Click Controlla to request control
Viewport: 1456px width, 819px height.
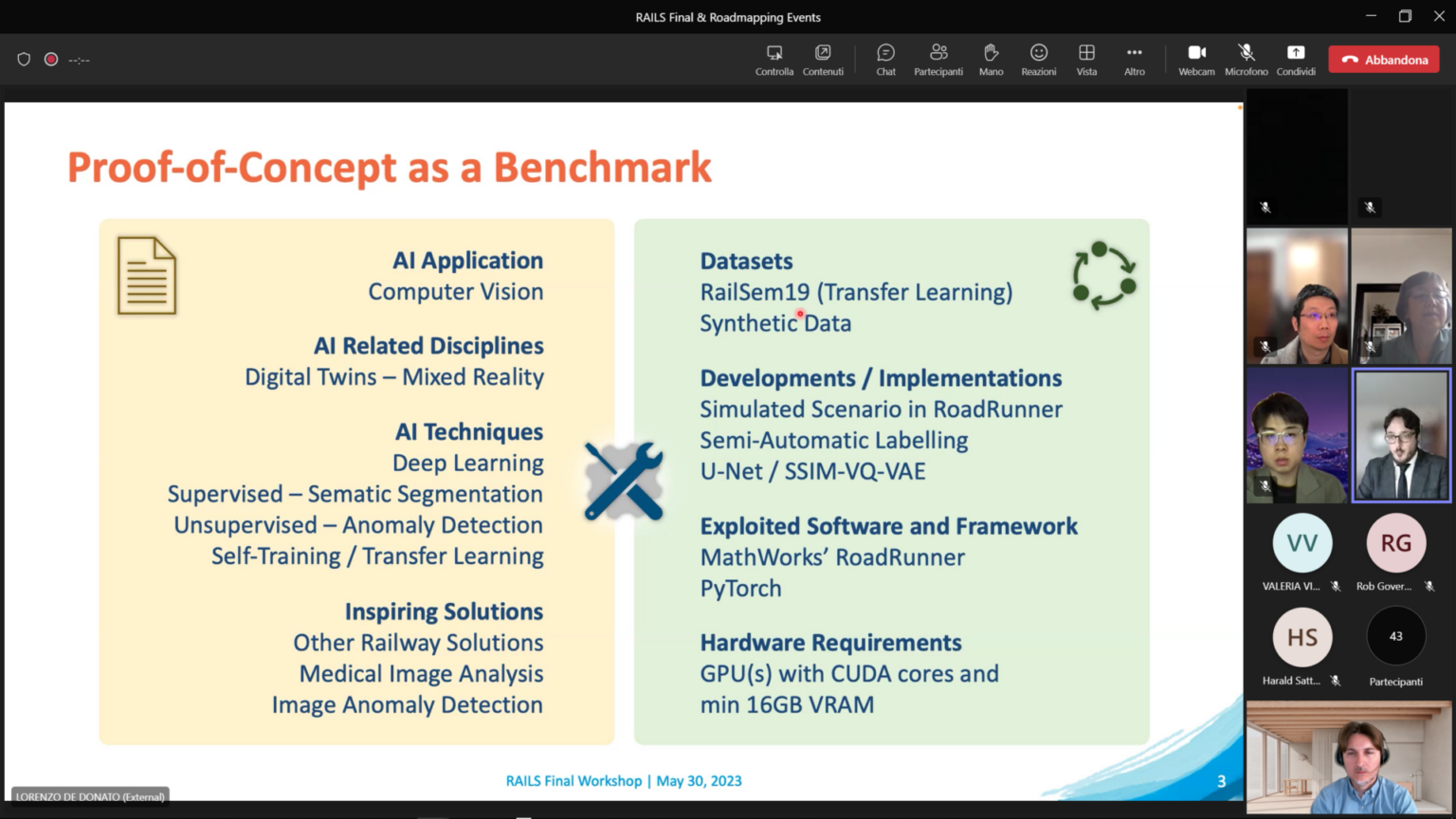[x=774, y=59]
